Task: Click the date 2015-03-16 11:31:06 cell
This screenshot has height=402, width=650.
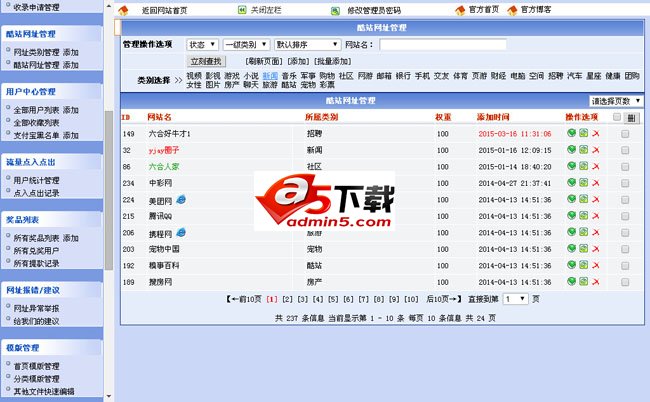Action: click(515, 134)
